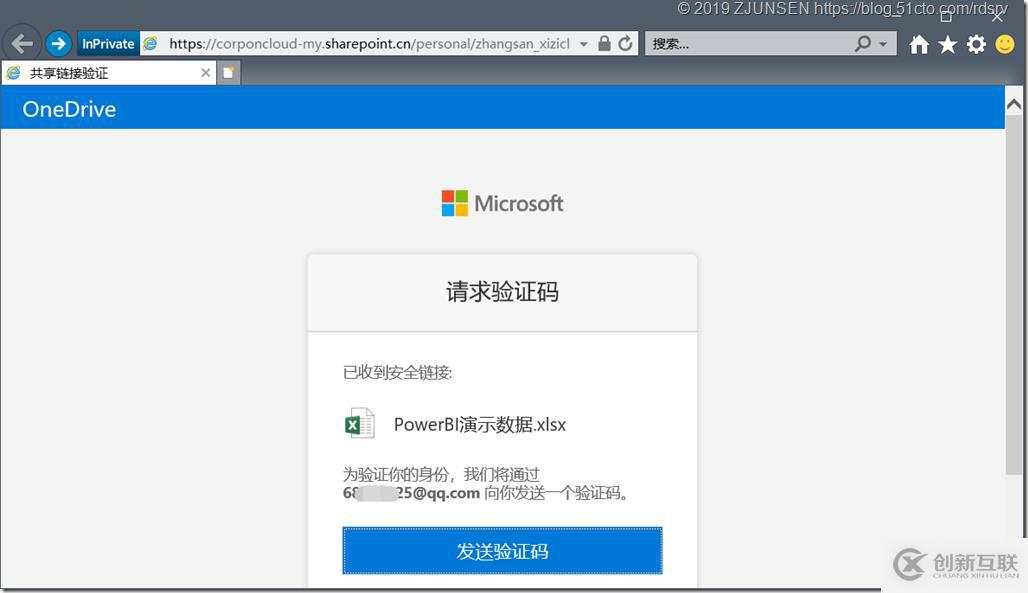Click the Microsoft logo
Image resolution: width=1028 pixels, height=593 pixels.
pyautogui.click(x=502, y=203)
